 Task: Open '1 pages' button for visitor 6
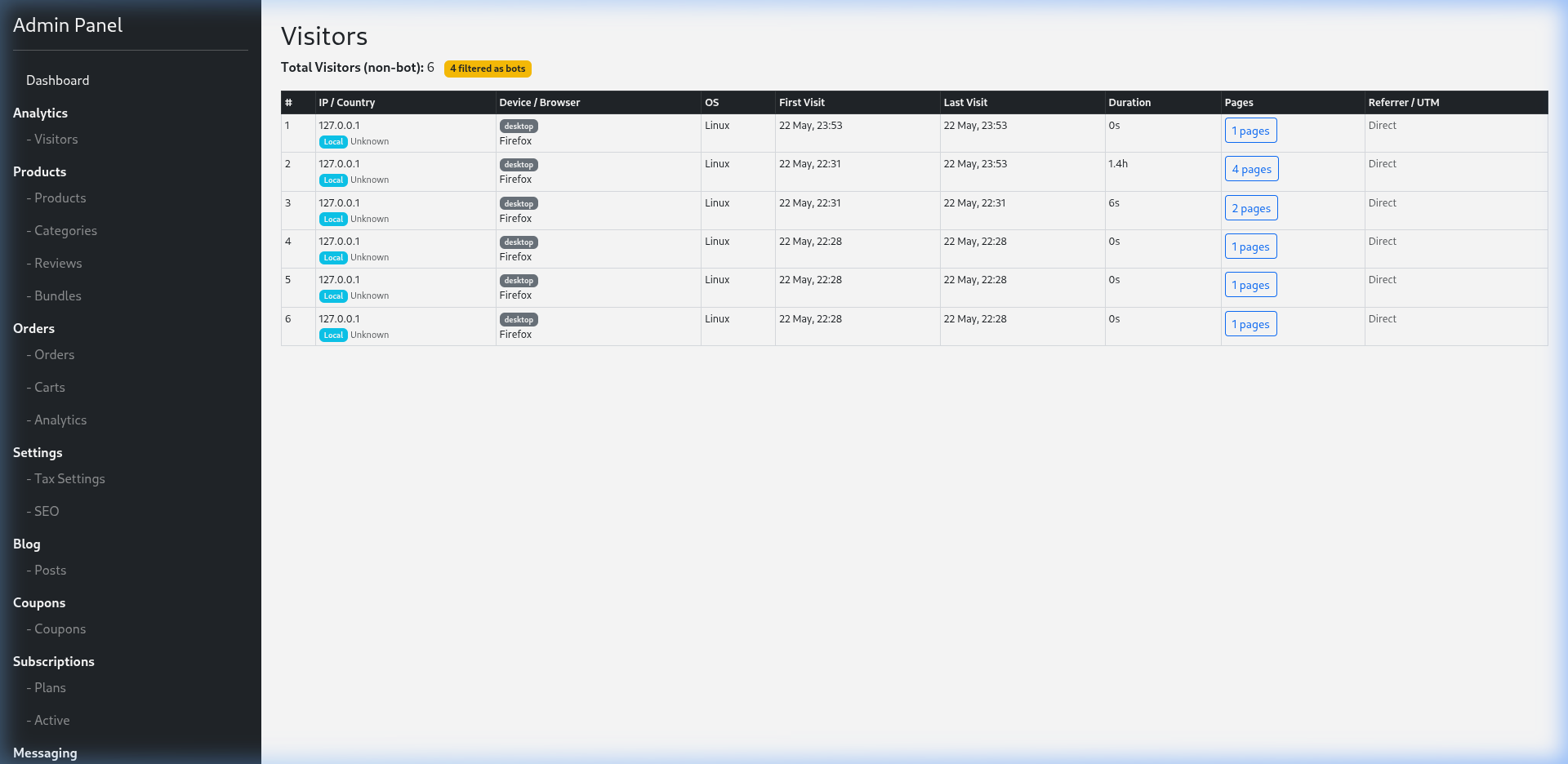pos(1250,324)
